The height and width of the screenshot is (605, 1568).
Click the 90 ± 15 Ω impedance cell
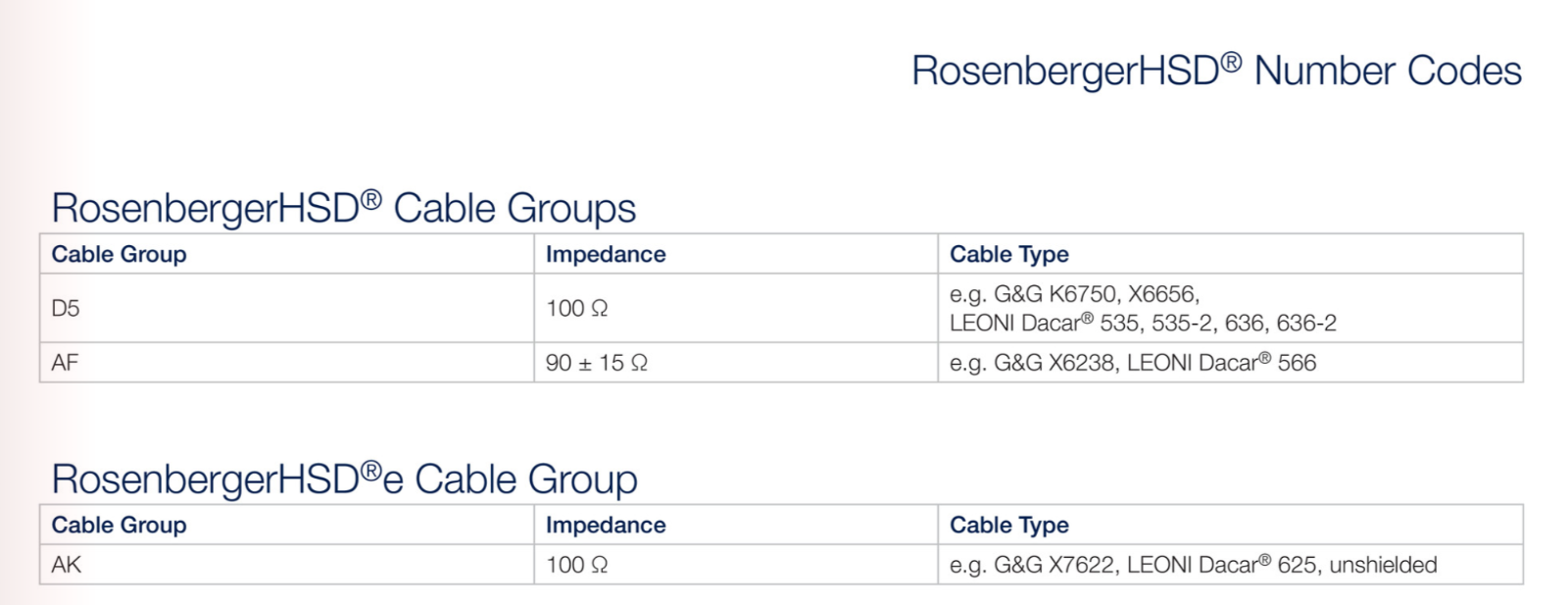tap(597, 363)
